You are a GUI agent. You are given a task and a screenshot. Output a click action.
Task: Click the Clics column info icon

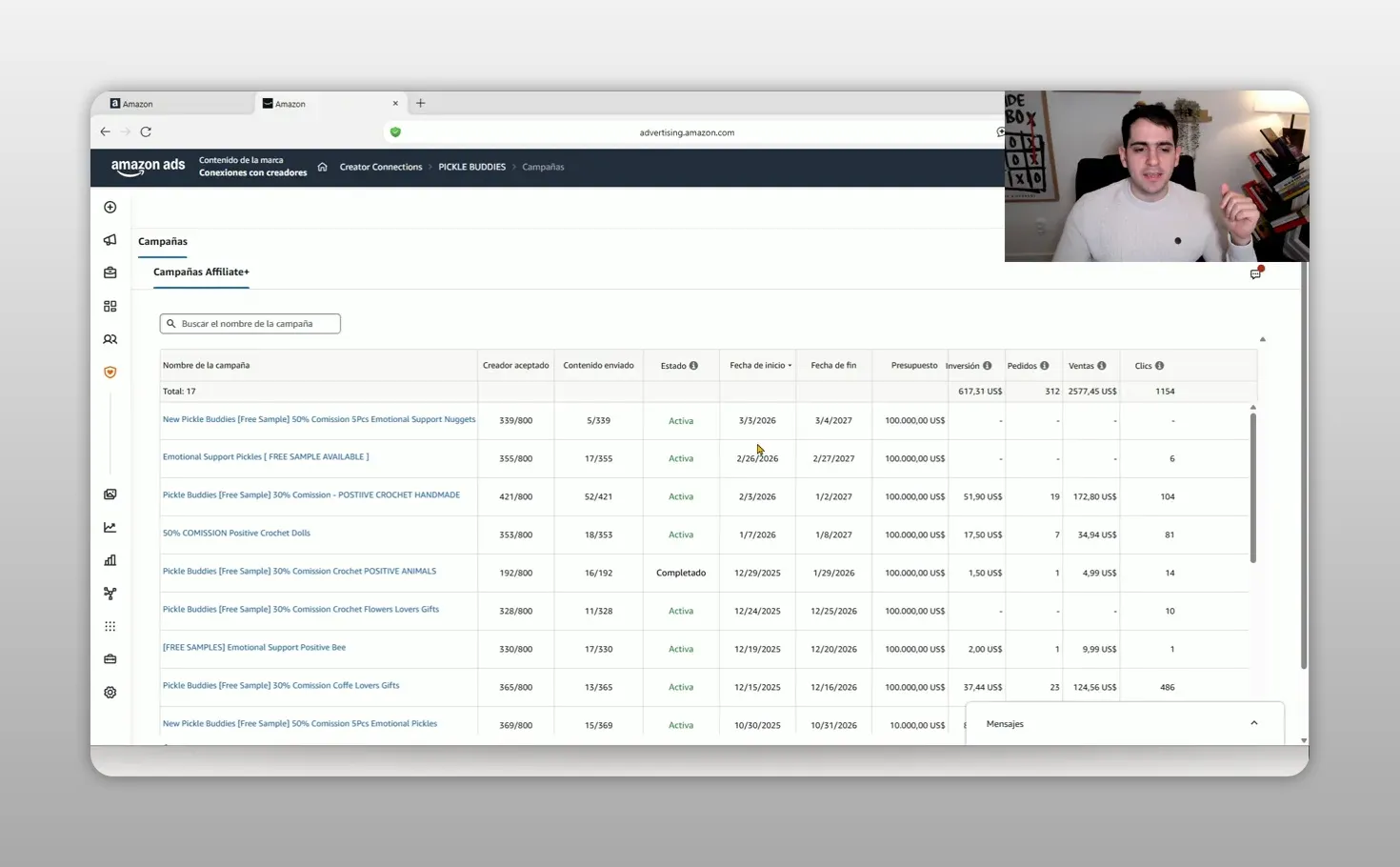pyautogui.click(x=1160, y=366)
